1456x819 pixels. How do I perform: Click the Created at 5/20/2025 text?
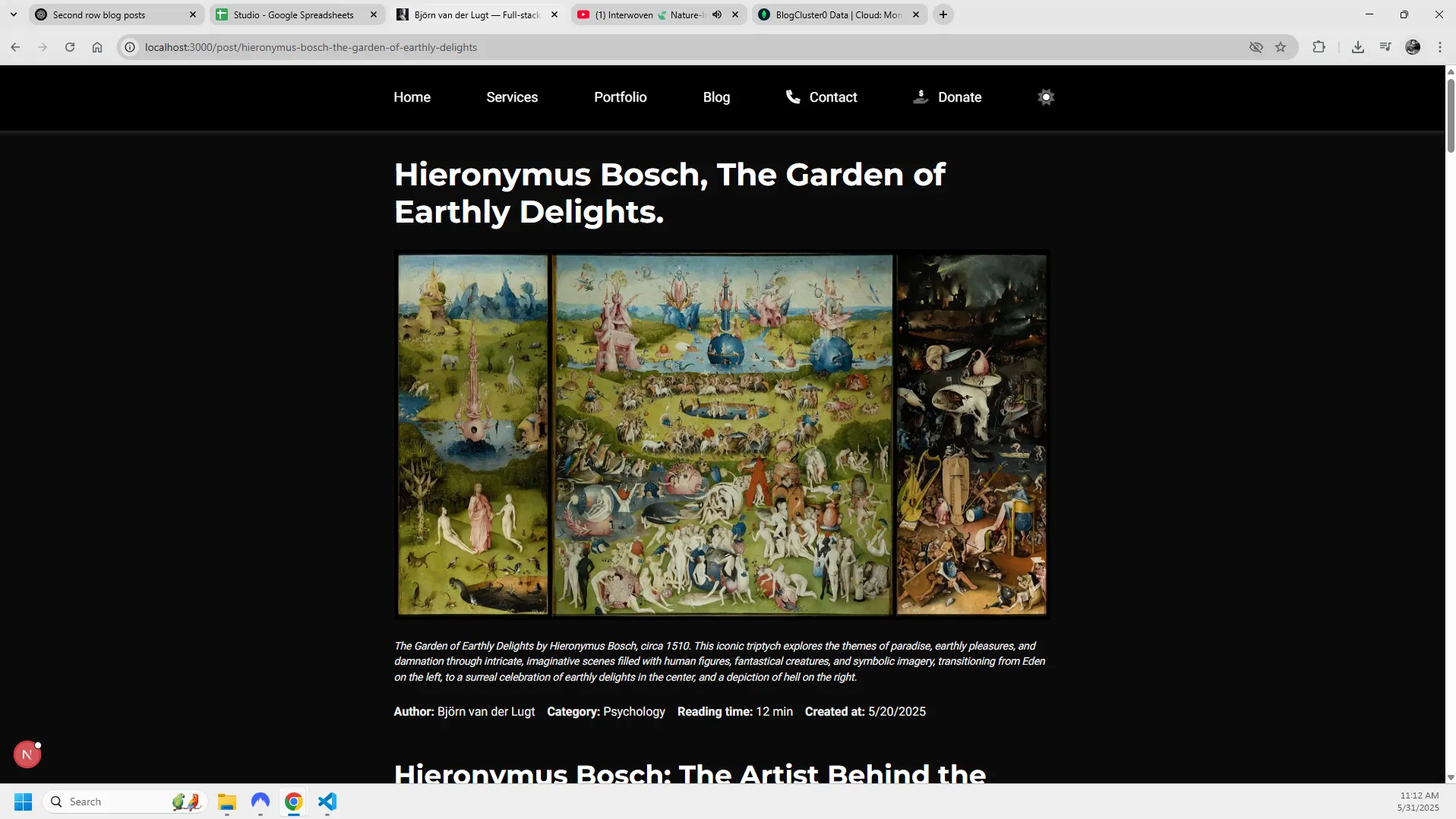(865, 712)
